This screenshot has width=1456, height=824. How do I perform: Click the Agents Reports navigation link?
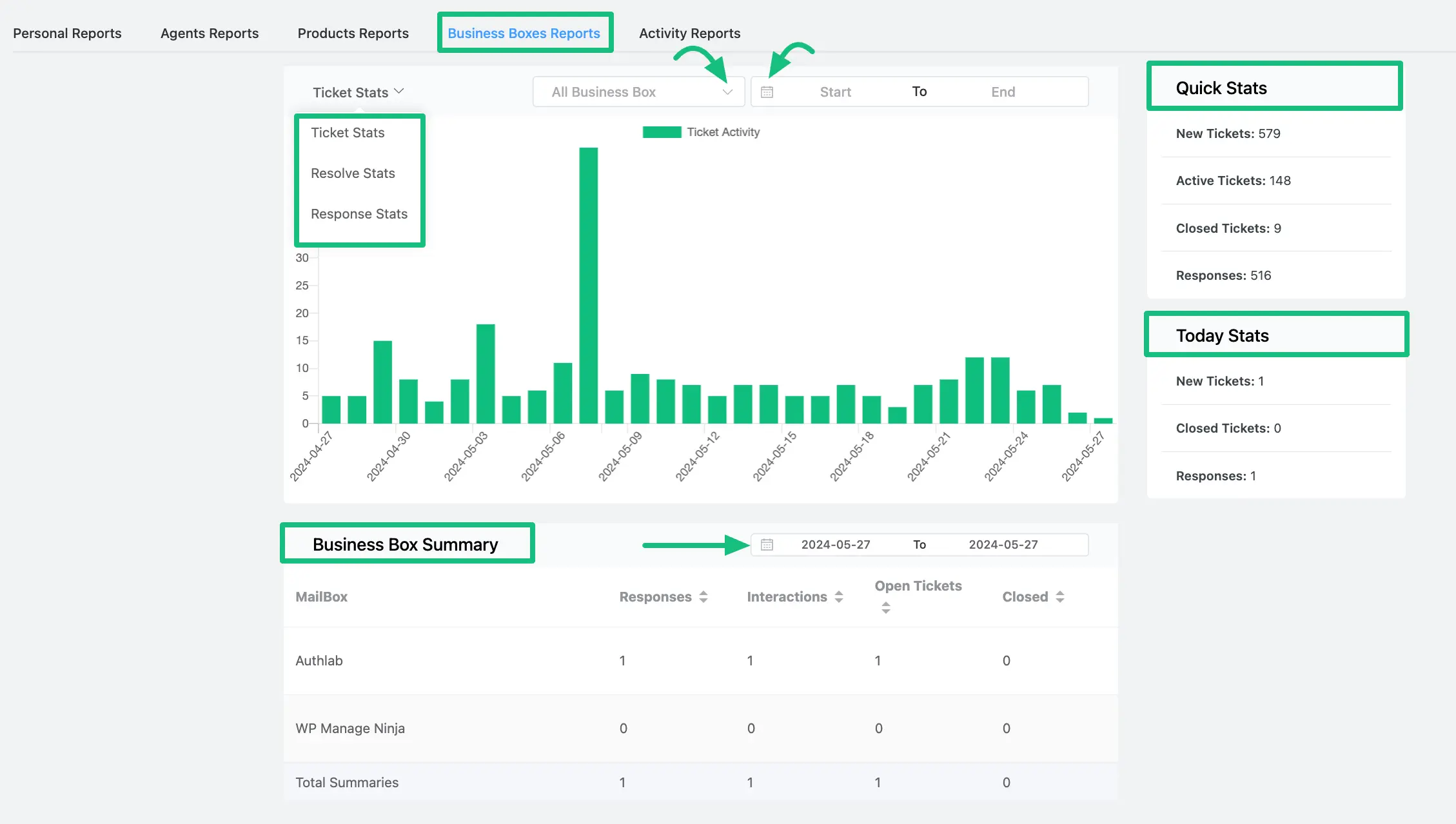tap(209, 32)
